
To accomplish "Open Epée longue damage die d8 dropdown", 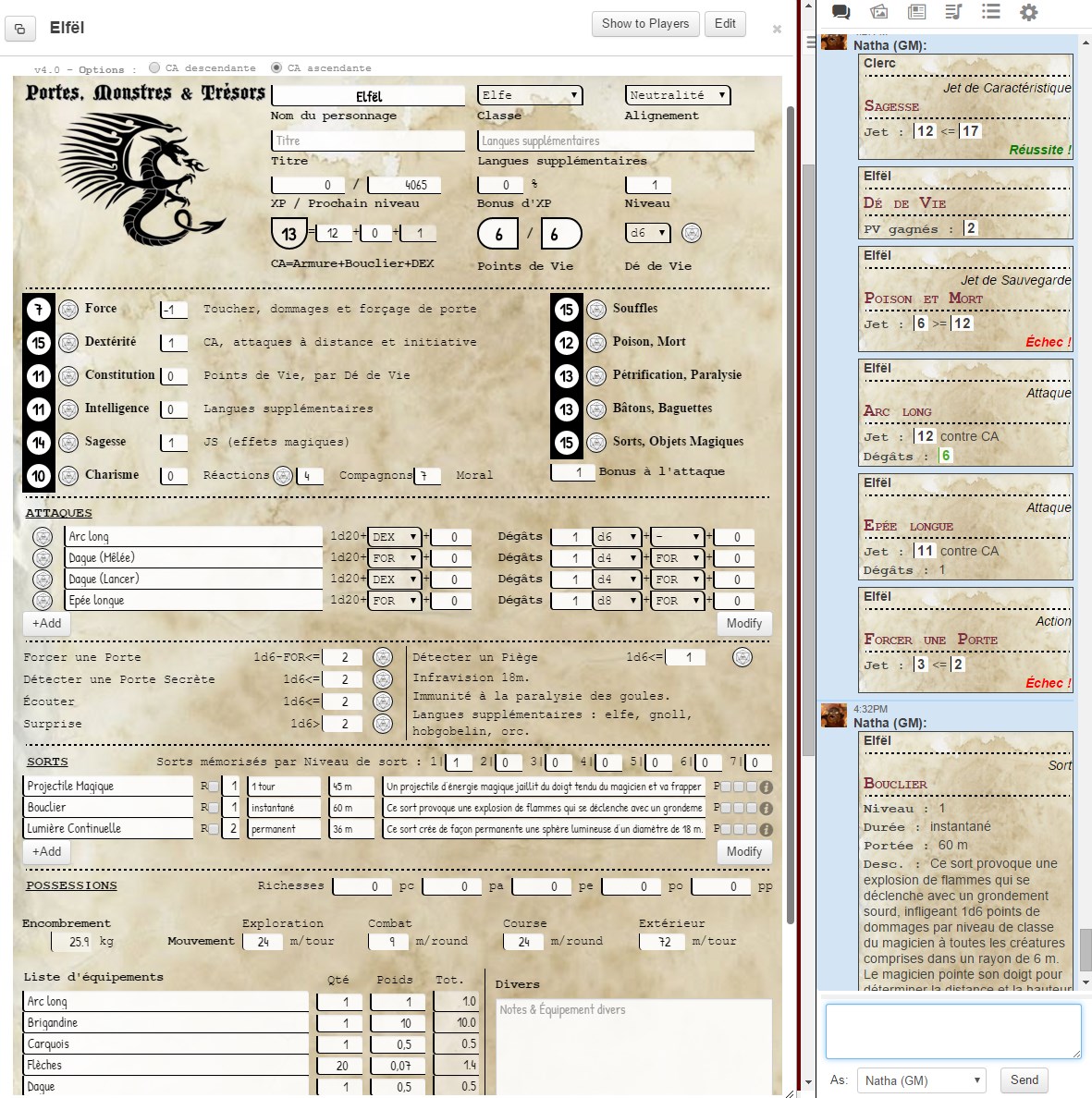I will click(617, 601).
